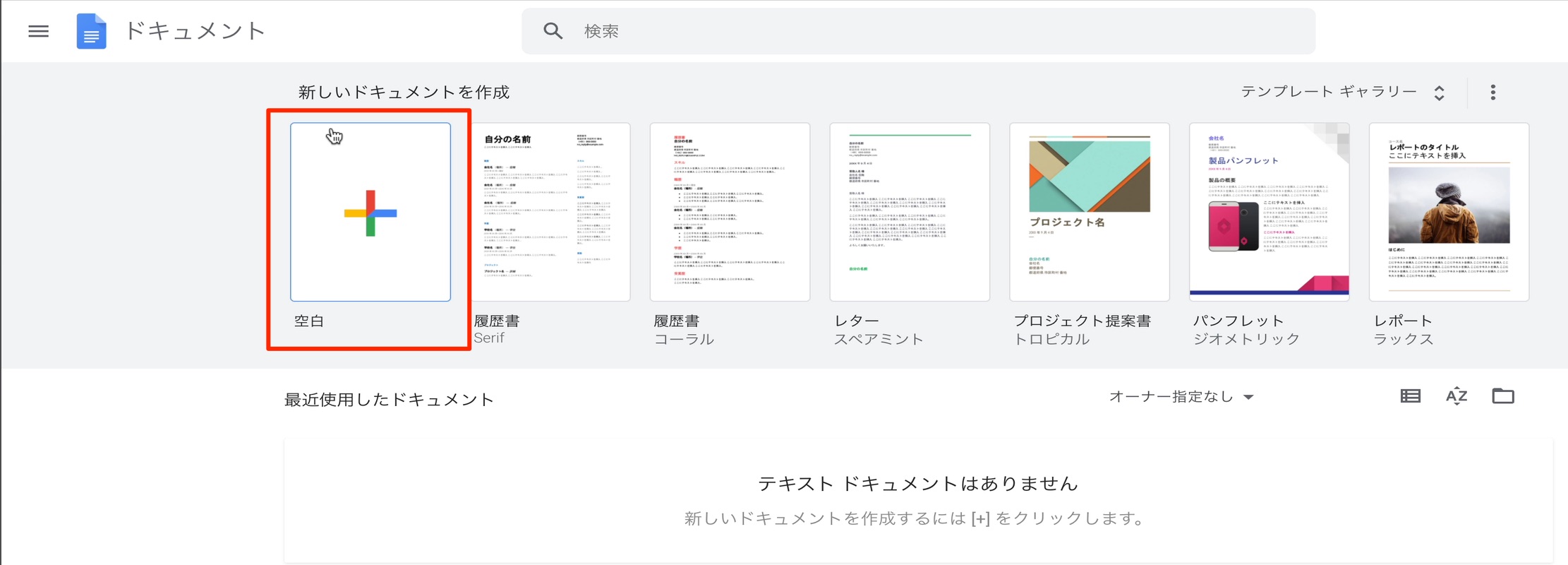The height and width of the screenshot is (565, 1568).
Task: Open the 履歴書 コーラル template
Action: [x=730, y=212]
